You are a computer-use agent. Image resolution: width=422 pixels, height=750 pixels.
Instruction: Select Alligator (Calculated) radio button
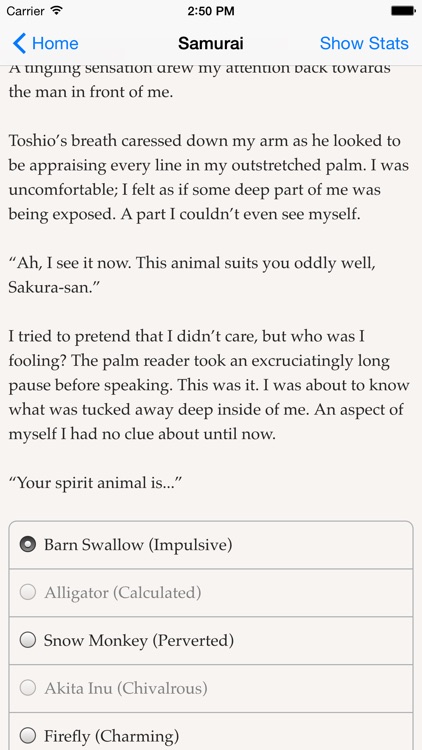point(28,592)
